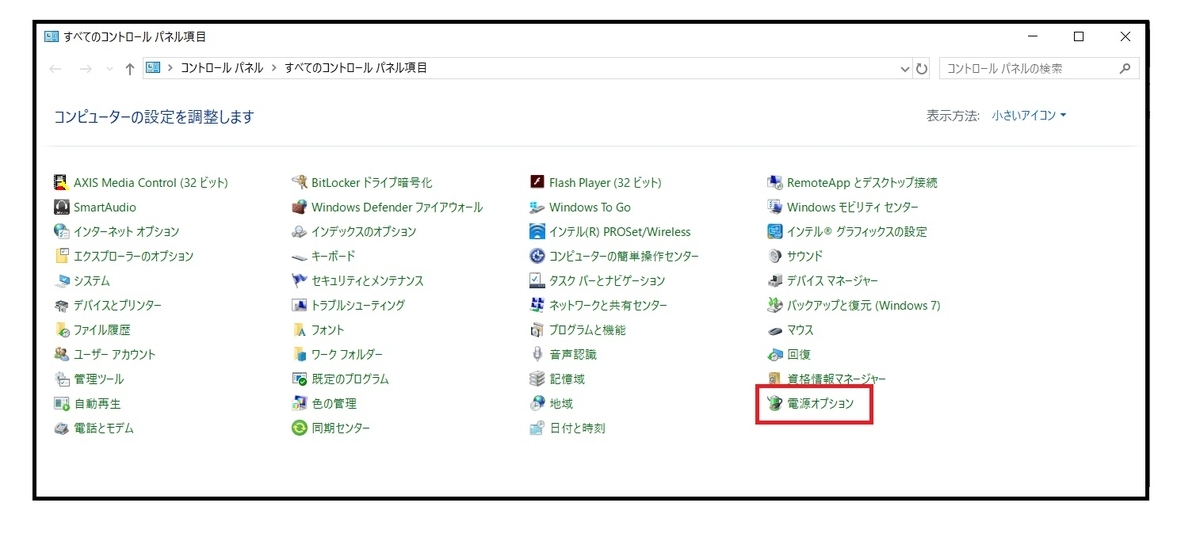Click the インテル PROSet/Wireless icon
The width and height of the screenshot is (1200, 537).
pyautogui.click(x=537, y=232)
